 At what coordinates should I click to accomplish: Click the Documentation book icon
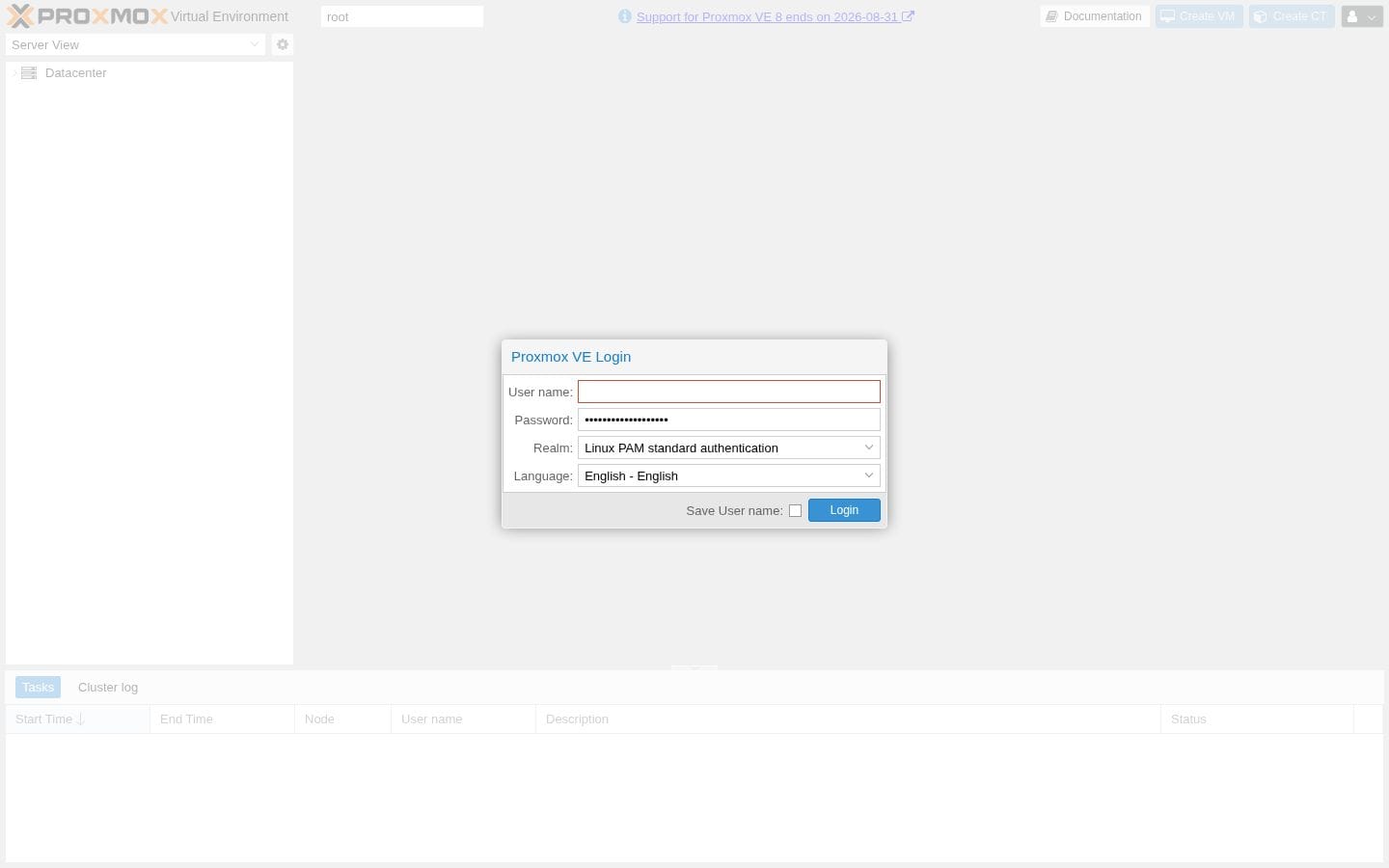click(x=1052, y=16)
